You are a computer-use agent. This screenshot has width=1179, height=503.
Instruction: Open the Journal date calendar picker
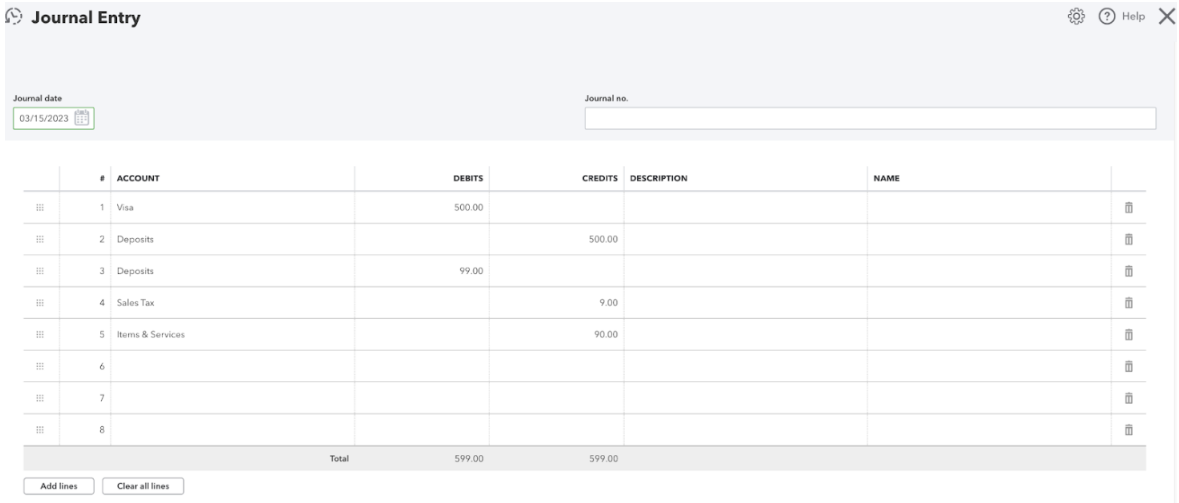pyautogui.click(x=82, y=118)
